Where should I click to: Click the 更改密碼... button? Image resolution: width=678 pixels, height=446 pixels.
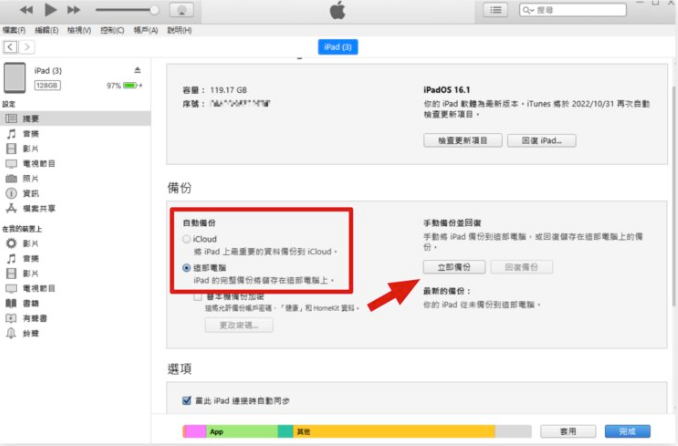(239, 325)
